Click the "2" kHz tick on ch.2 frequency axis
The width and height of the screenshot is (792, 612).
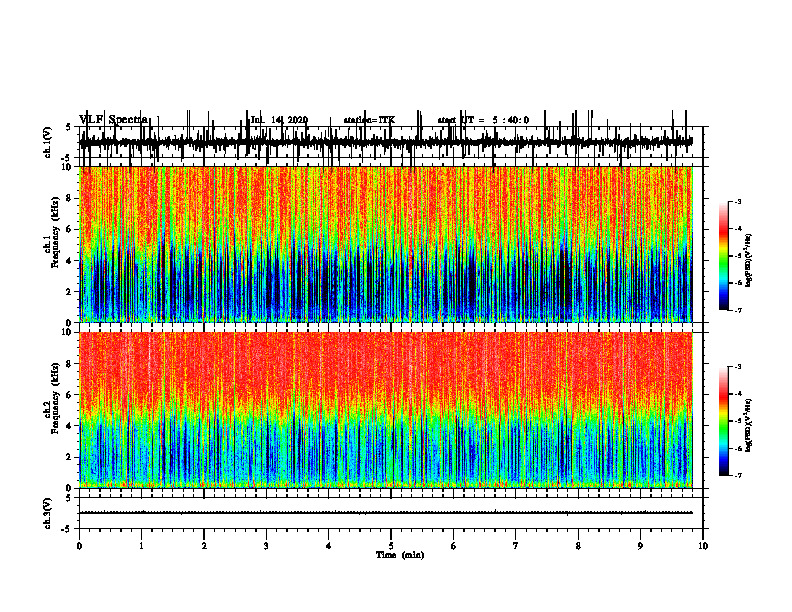69,457
